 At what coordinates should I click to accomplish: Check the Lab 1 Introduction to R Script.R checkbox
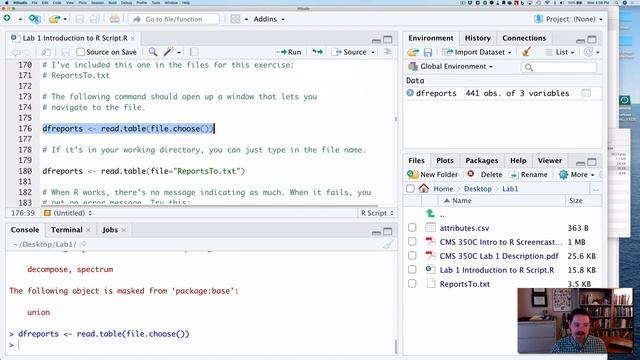click(412, 269)
